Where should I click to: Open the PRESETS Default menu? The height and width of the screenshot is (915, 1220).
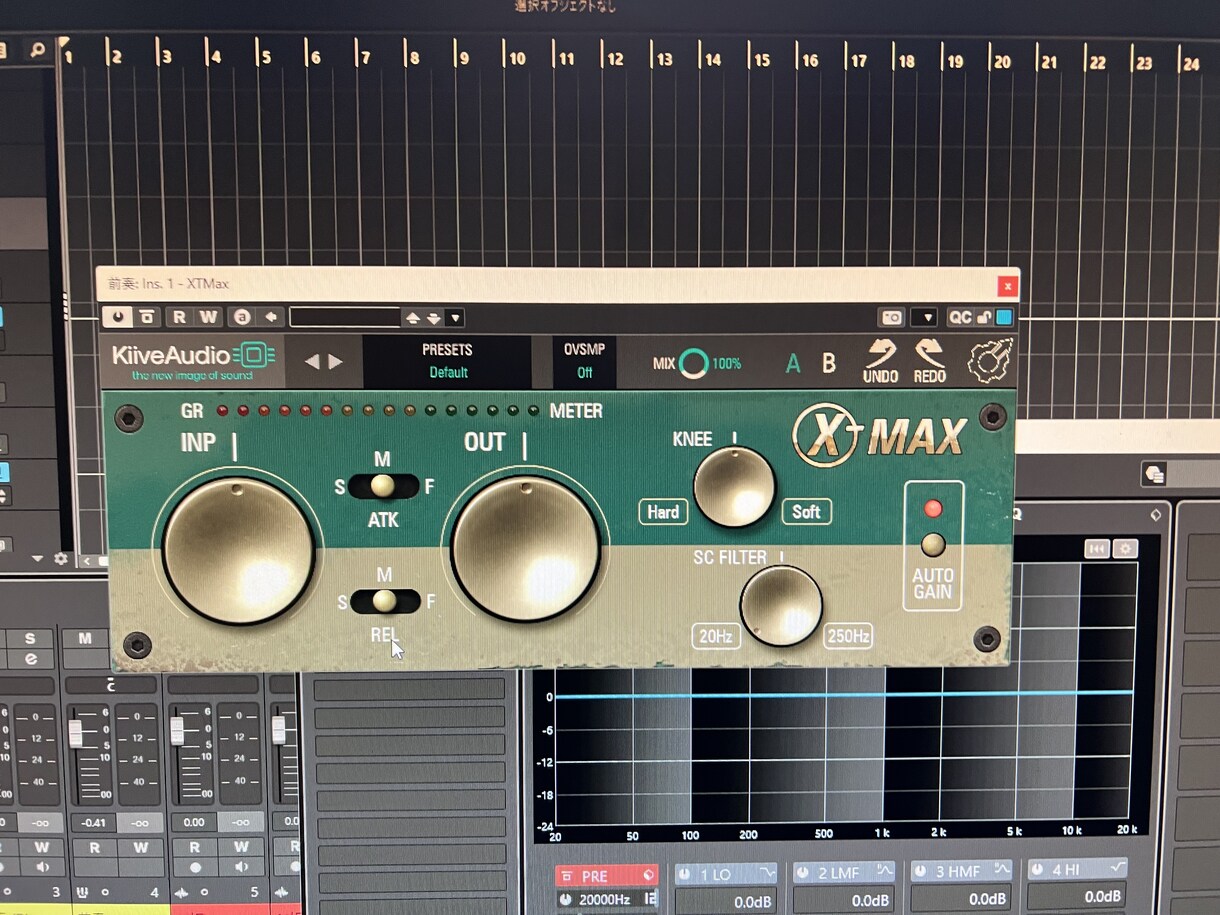click(x=447, y=361)
